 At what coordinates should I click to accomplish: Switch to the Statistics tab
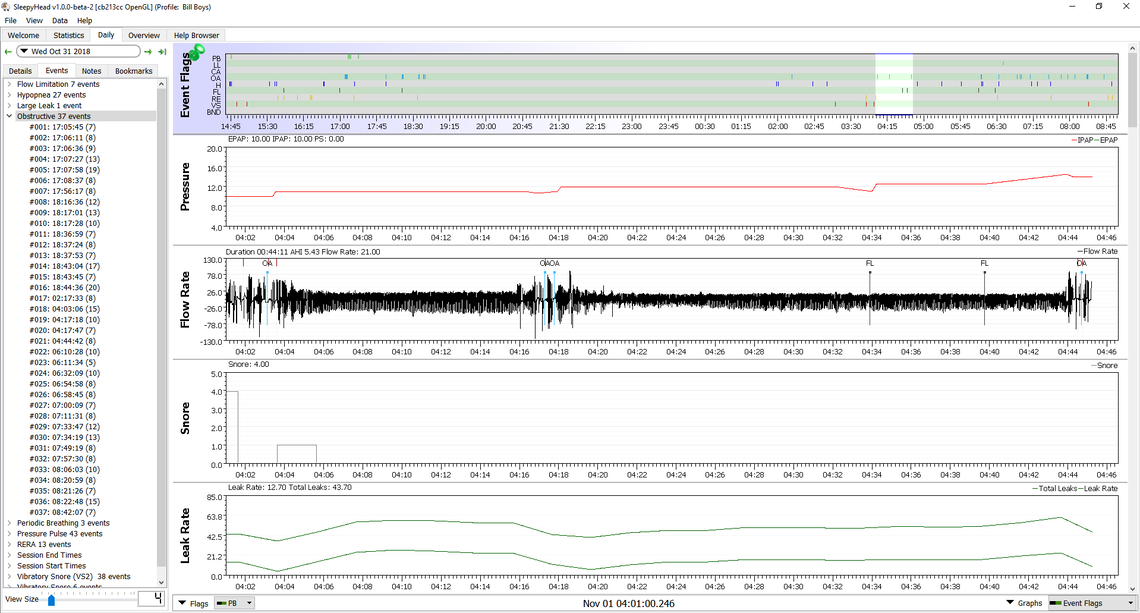pos(68,35)
